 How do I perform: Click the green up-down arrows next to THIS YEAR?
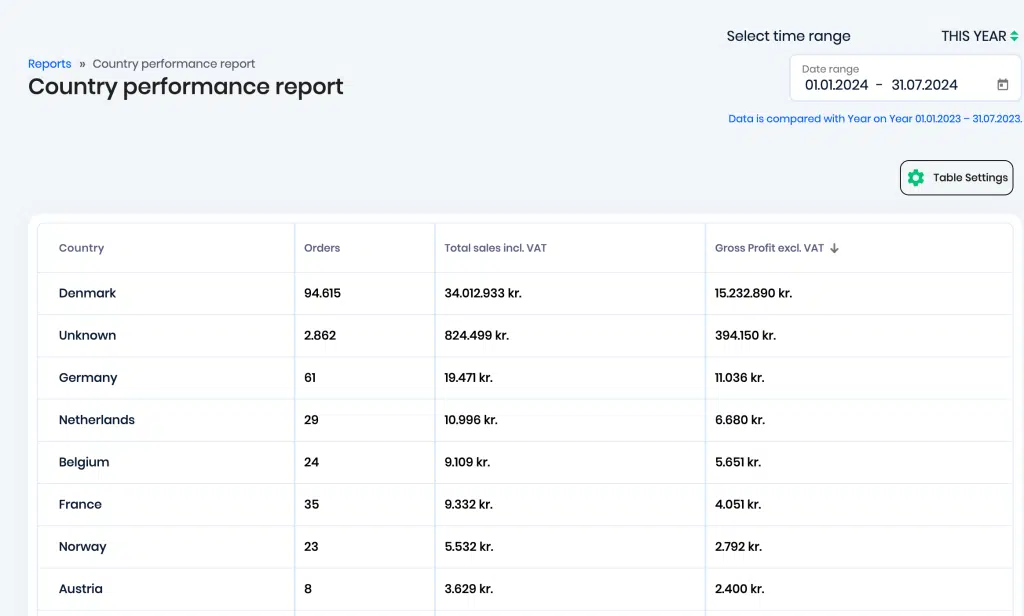point(1014,37)
